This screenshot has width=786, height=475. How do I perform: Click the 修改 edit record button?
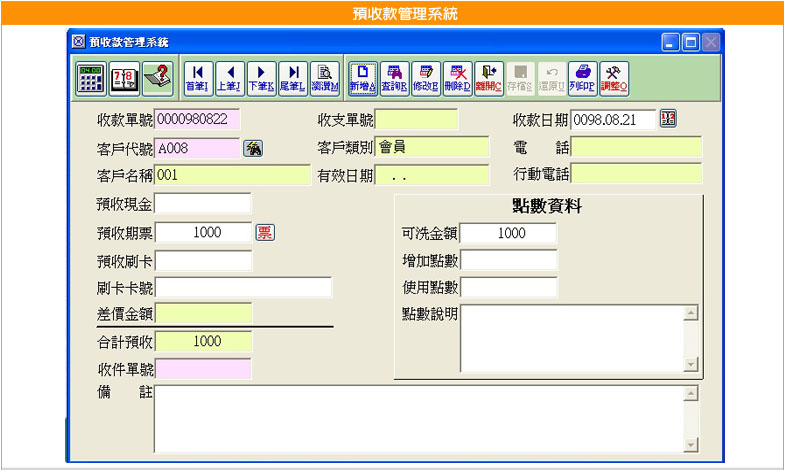[425, 78]
